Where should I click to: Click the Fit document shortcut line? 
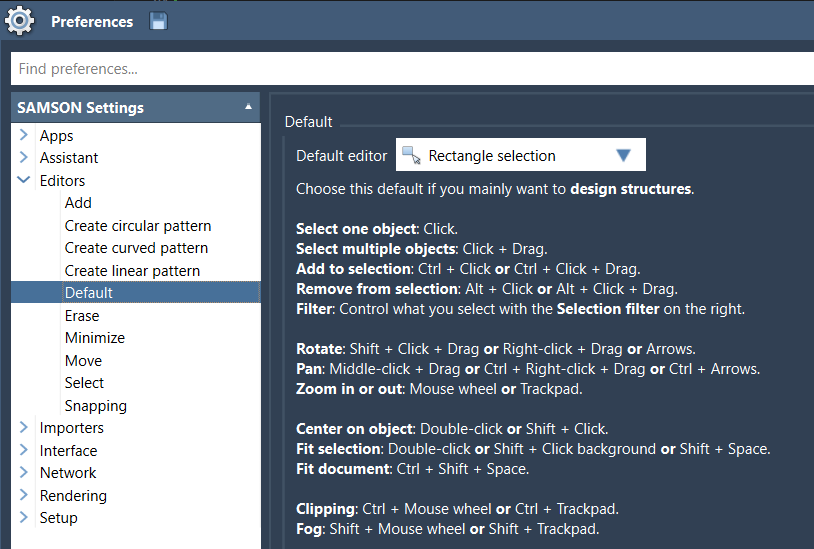click(413, 470)
